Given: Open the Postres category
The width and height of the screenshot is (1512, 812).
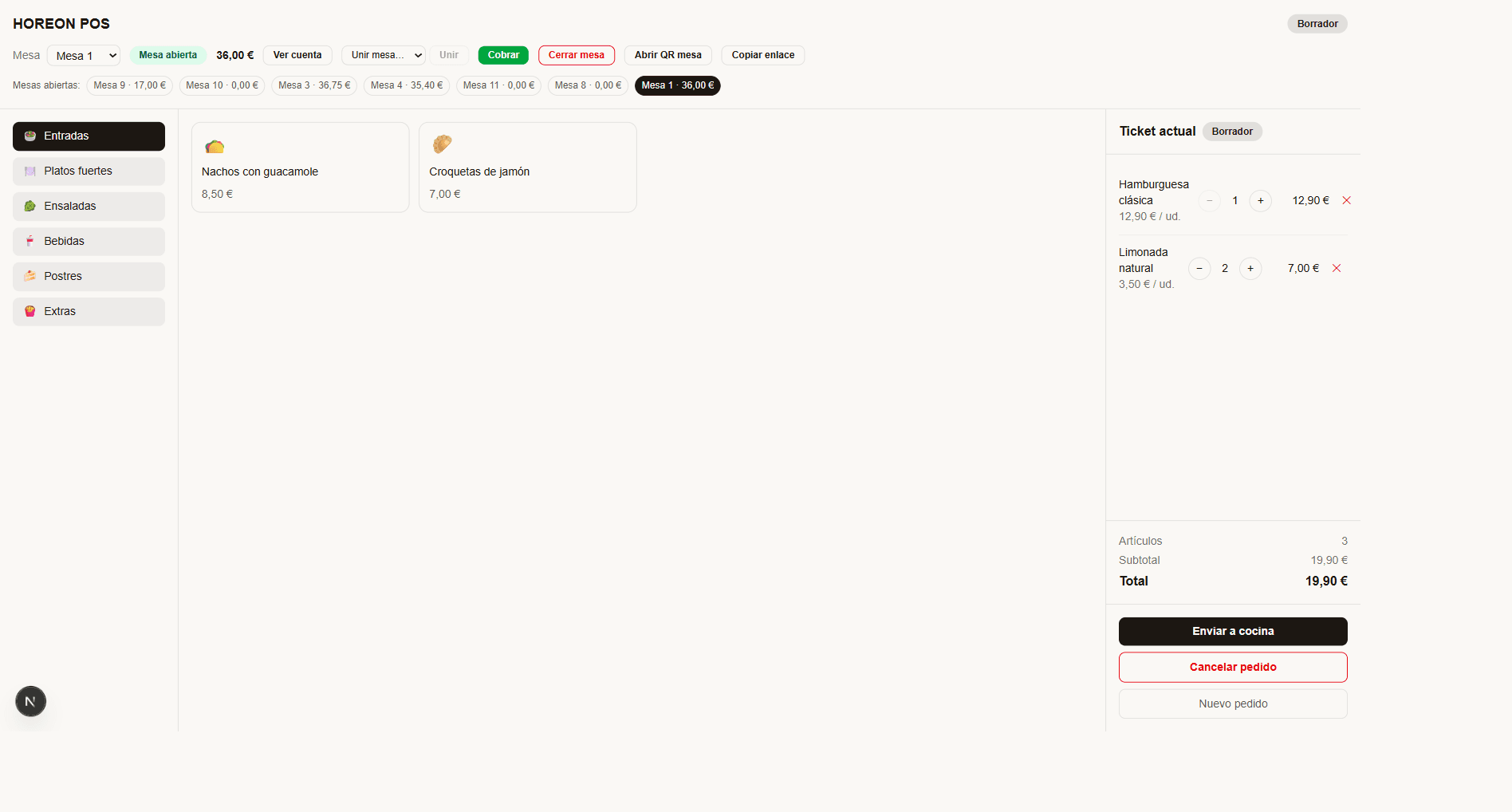Looking at the screenshot, I should pos(89,276).
